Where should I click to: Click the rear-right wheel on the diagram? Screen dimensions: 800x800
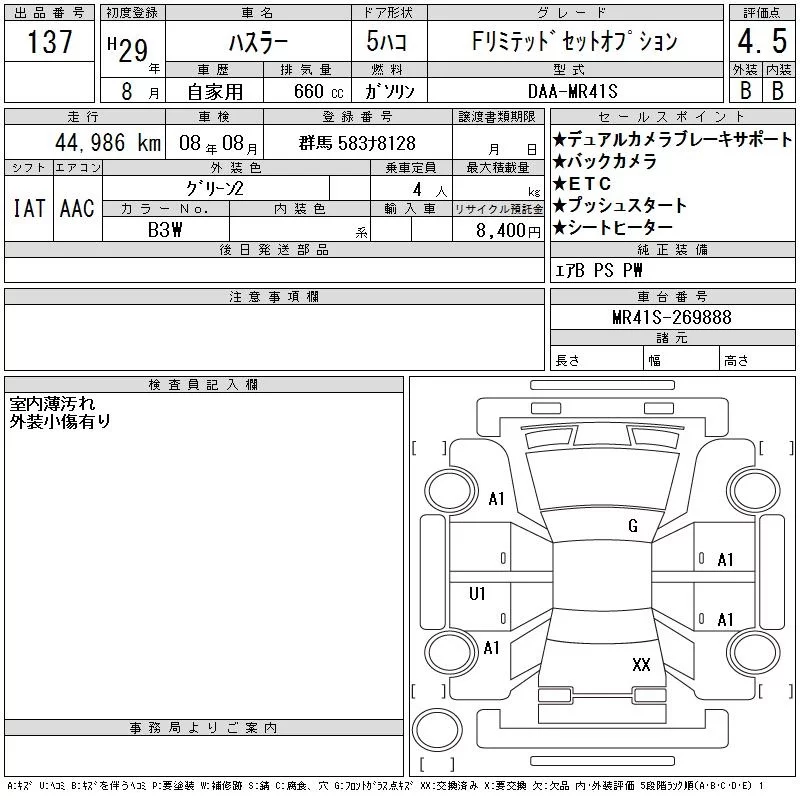[754, 653]
